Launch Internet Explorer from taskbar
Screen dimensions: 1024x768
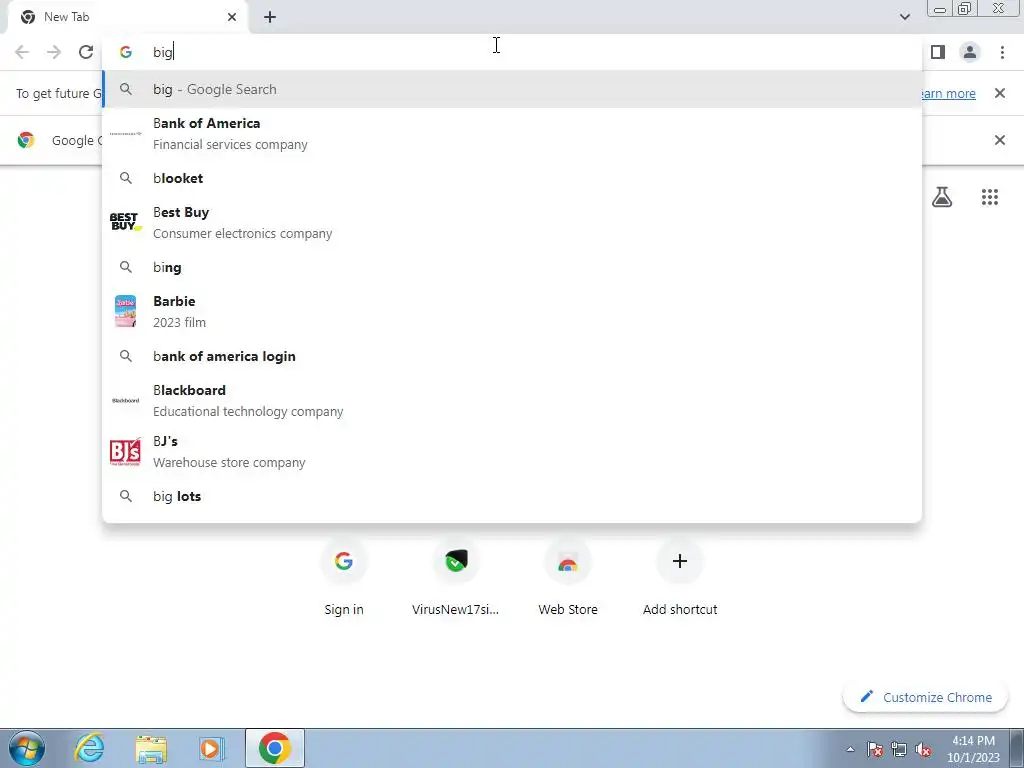[x=89, y=748]
